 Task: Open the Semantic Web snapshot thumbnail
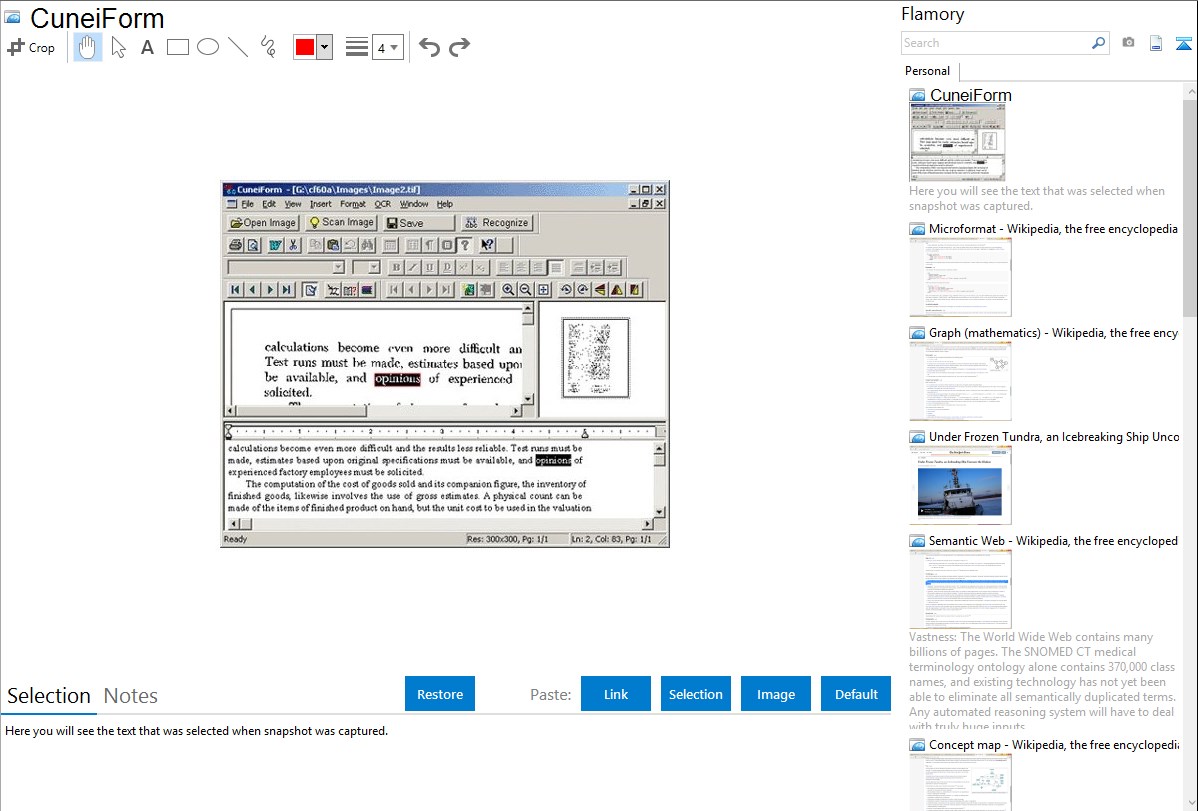pos(960,589)
